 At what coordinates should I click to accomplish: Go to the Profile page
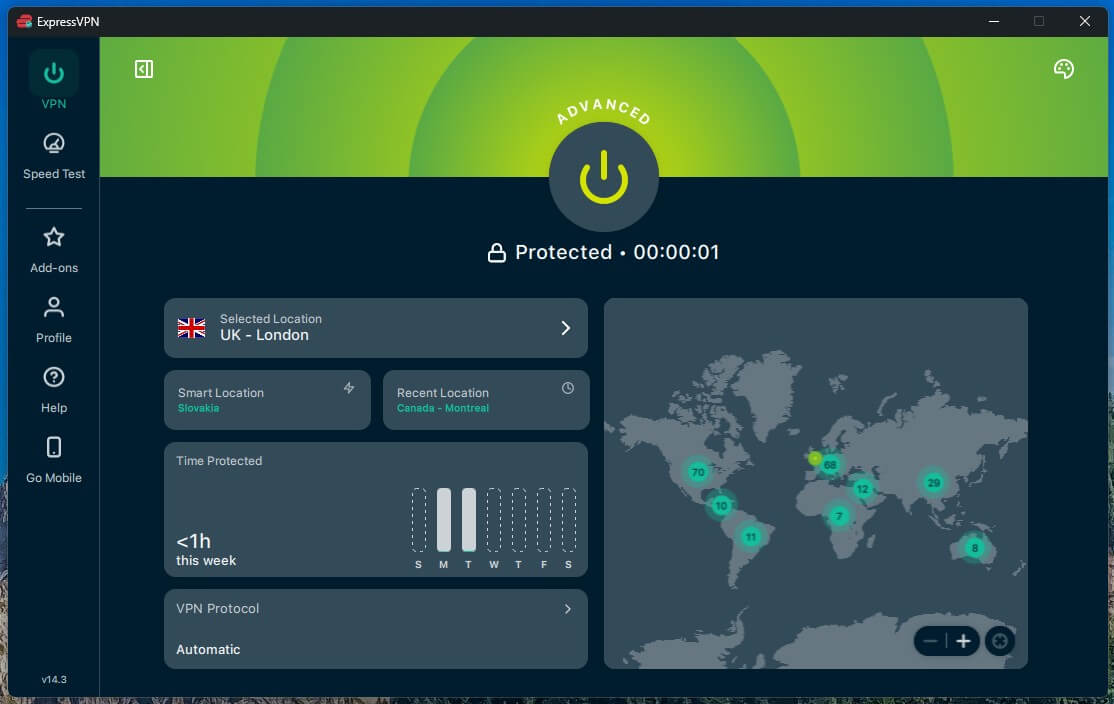point(54,320)
